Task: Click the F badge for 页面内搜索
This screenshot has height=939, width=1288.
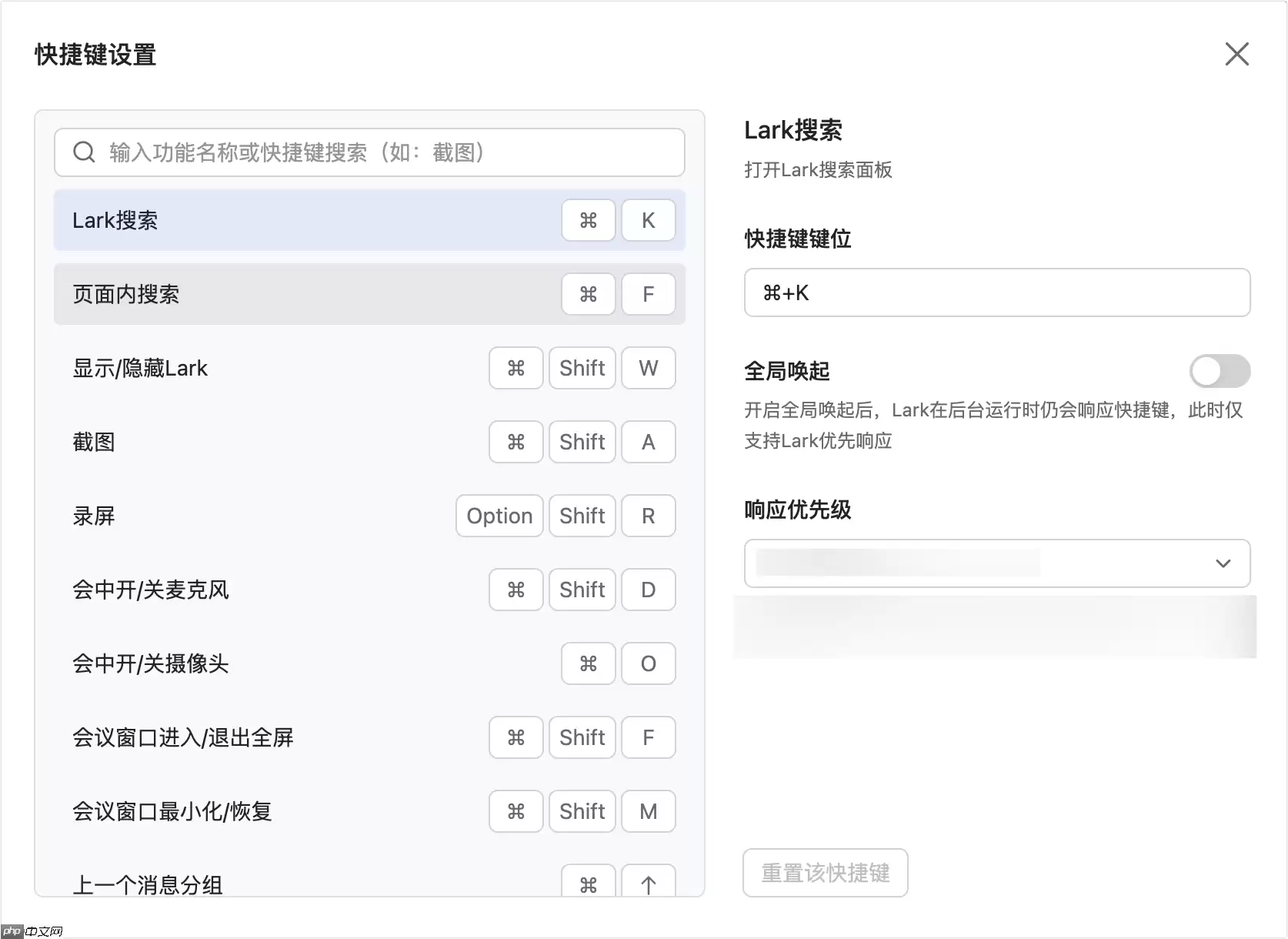Action: pos(647,294)
